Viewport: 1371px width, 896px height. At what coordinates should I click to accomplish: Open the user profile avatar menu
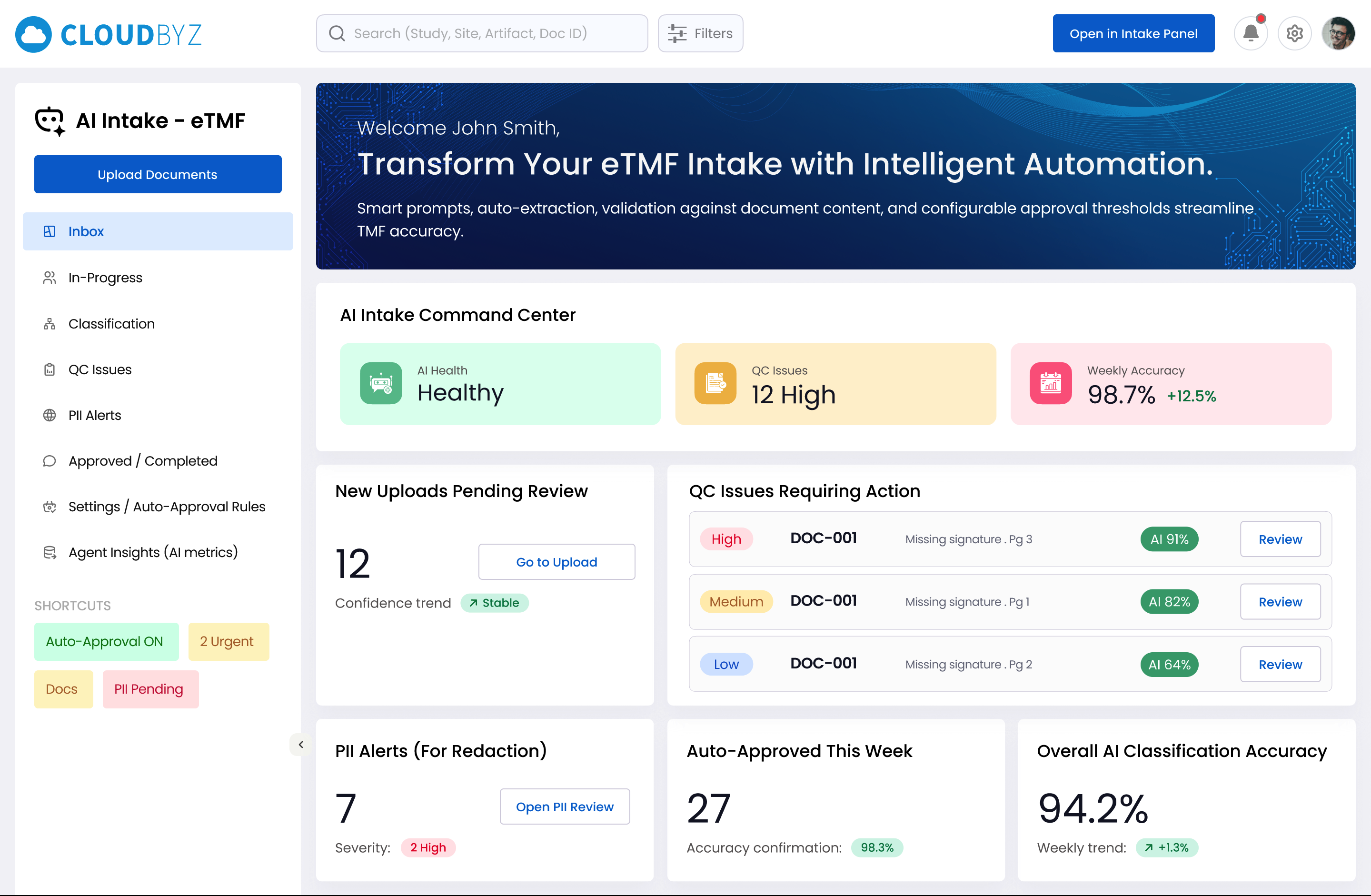tap(1338, 33)
